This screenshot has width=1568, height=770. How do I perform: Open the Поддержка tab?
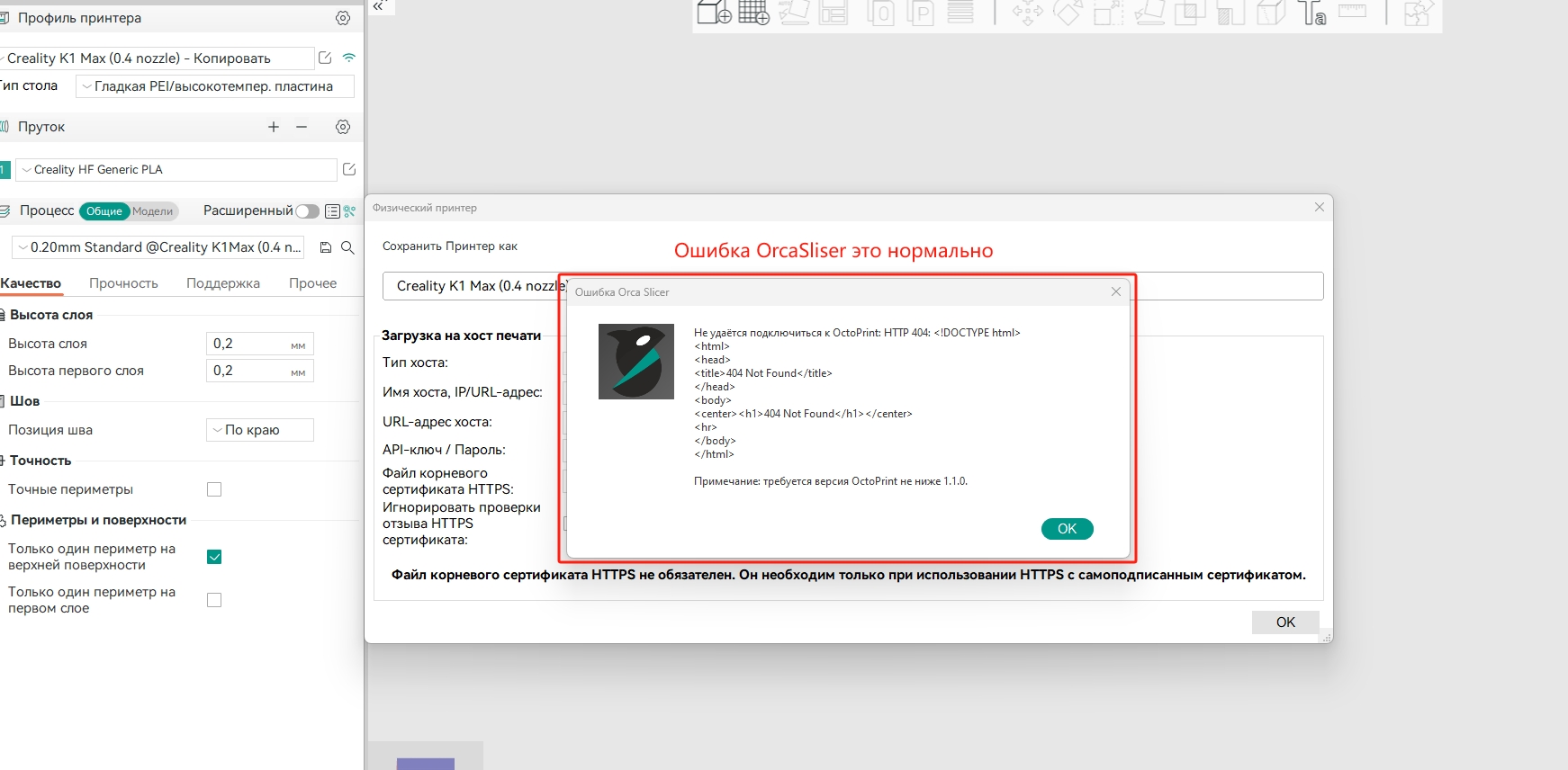coord(223,283)
